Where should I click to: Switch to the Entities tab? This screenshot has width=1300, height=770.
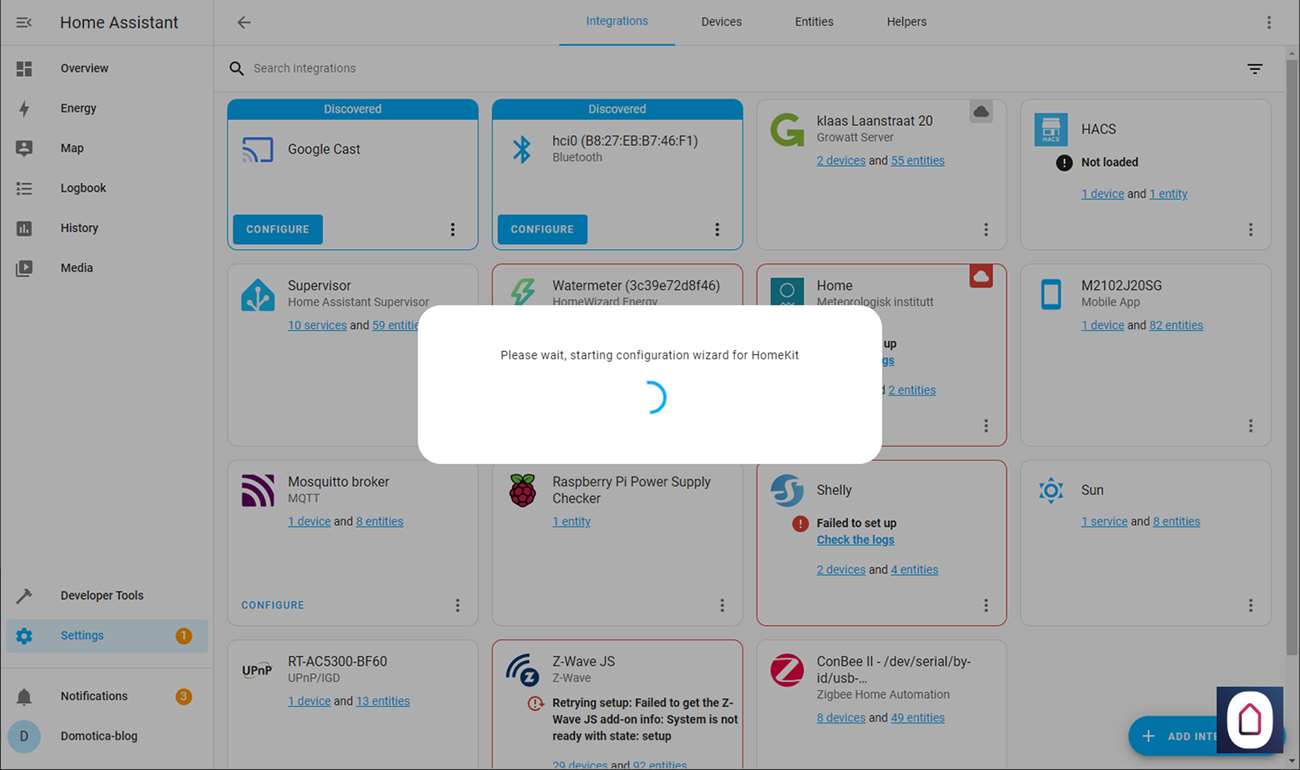point(814,22)
